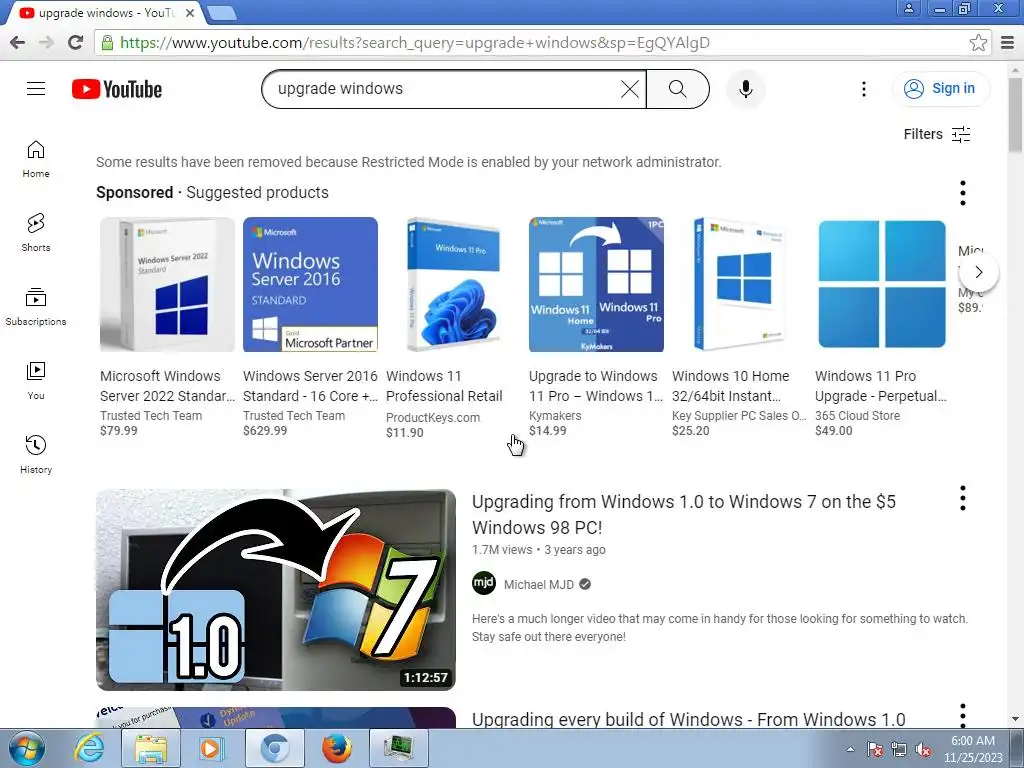
Task: Open video titled Upgrading from Windows 1.0
Action: coord(684,515)
